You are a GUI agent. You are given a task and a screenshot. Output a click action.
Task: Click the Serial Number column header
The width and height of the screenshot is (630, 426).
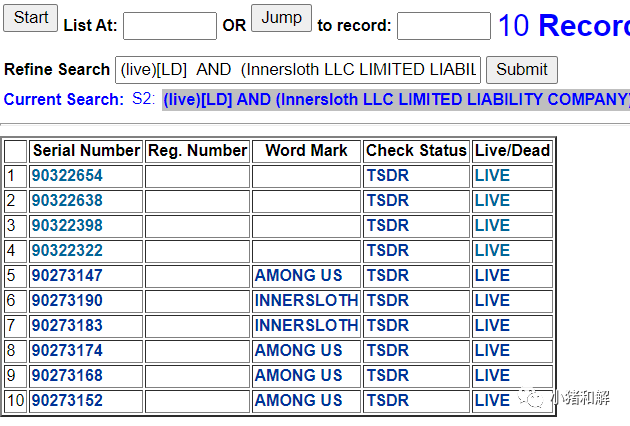click(x=86, y=151)
